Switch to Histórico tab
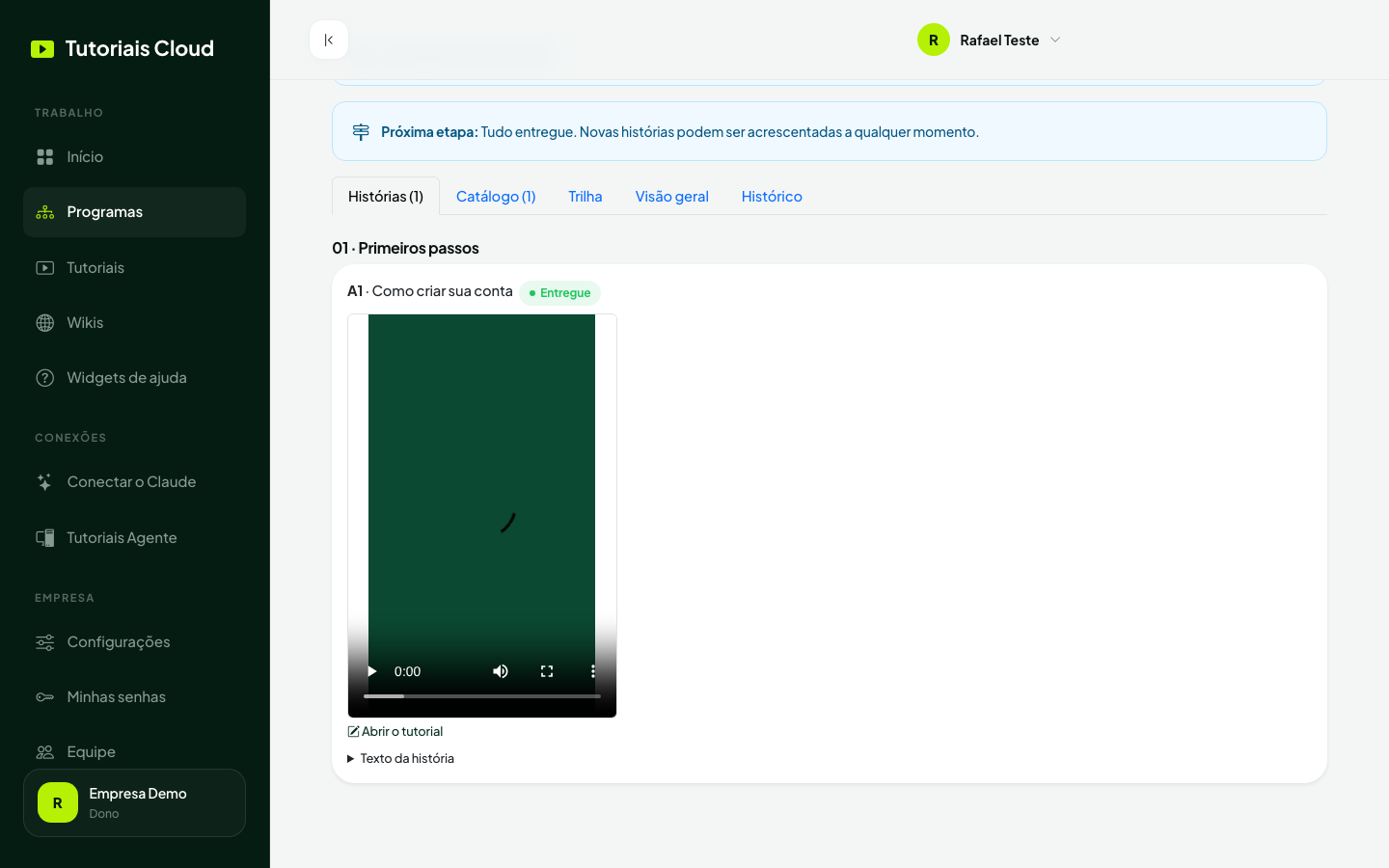The image size is (1389, 868). point(772,196)
